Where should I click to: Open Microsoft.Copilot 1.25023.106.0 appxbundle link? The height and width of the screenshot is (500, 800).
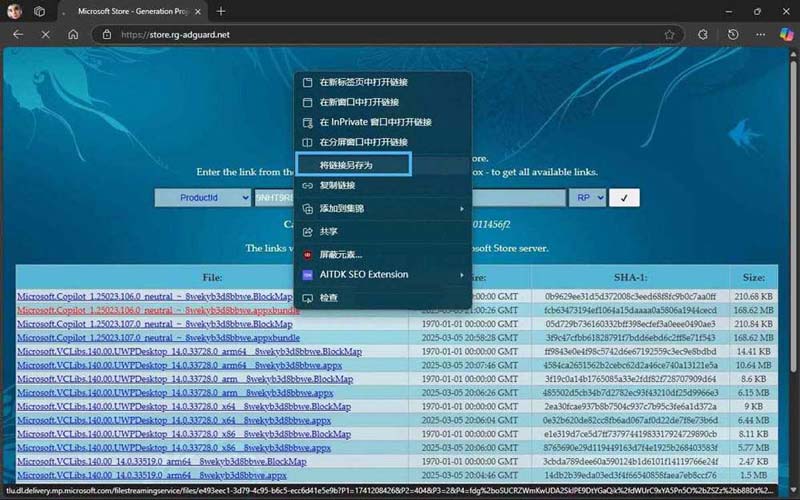(158, 310)
